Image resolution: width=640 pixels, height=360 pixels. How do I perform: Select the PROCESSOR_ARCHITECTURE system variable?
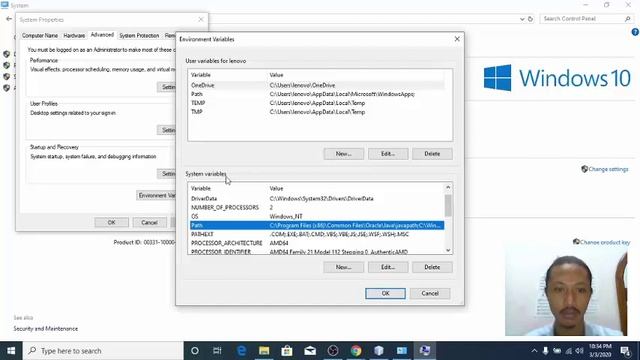click(x=317, y=243)
